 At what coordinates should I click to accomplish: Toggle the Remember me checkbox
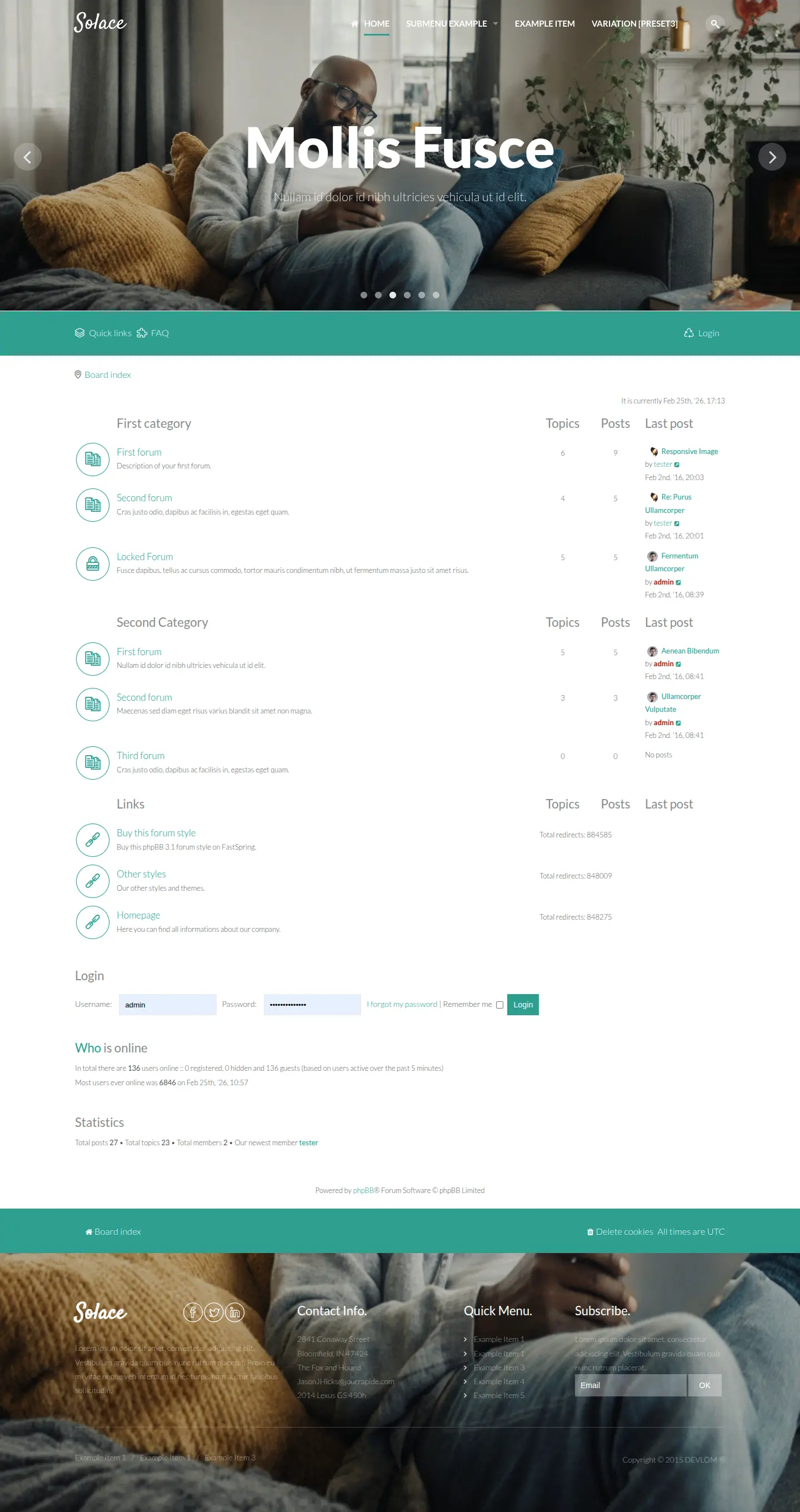pos(499,1005)
